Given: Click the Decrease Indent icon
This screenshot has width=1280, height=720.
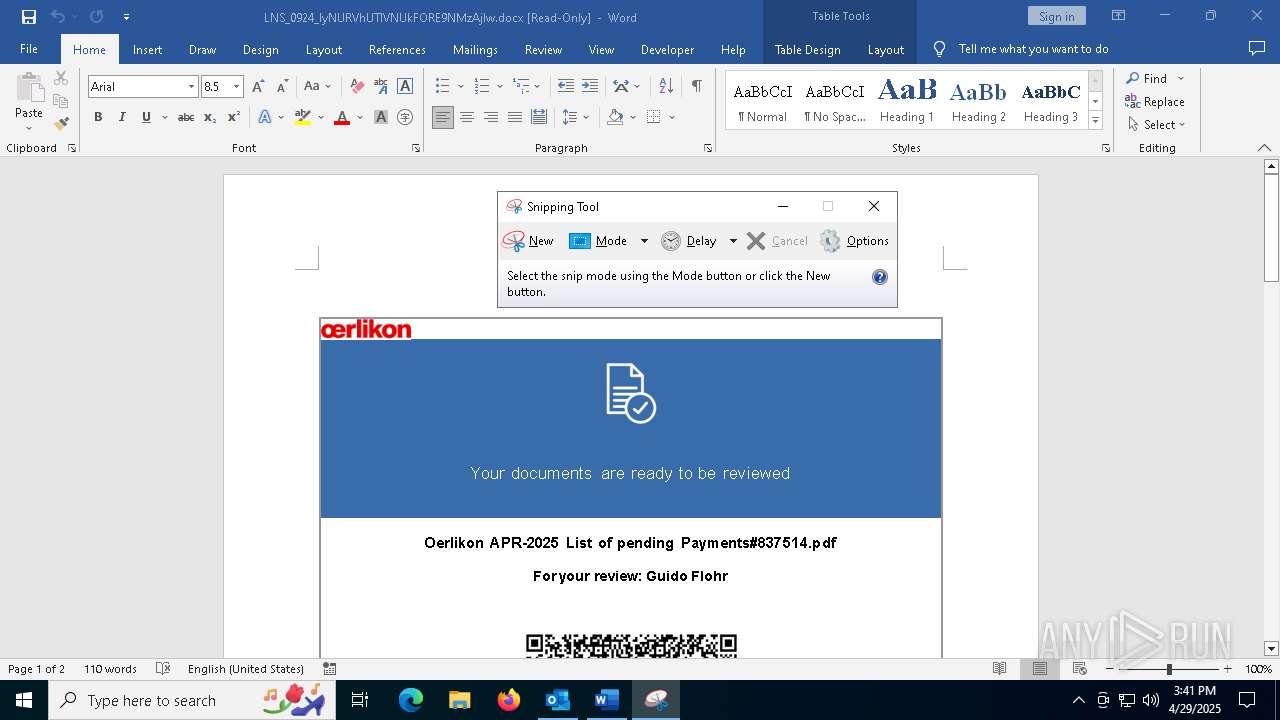Looking at the screenshot, I should point(566,87).
